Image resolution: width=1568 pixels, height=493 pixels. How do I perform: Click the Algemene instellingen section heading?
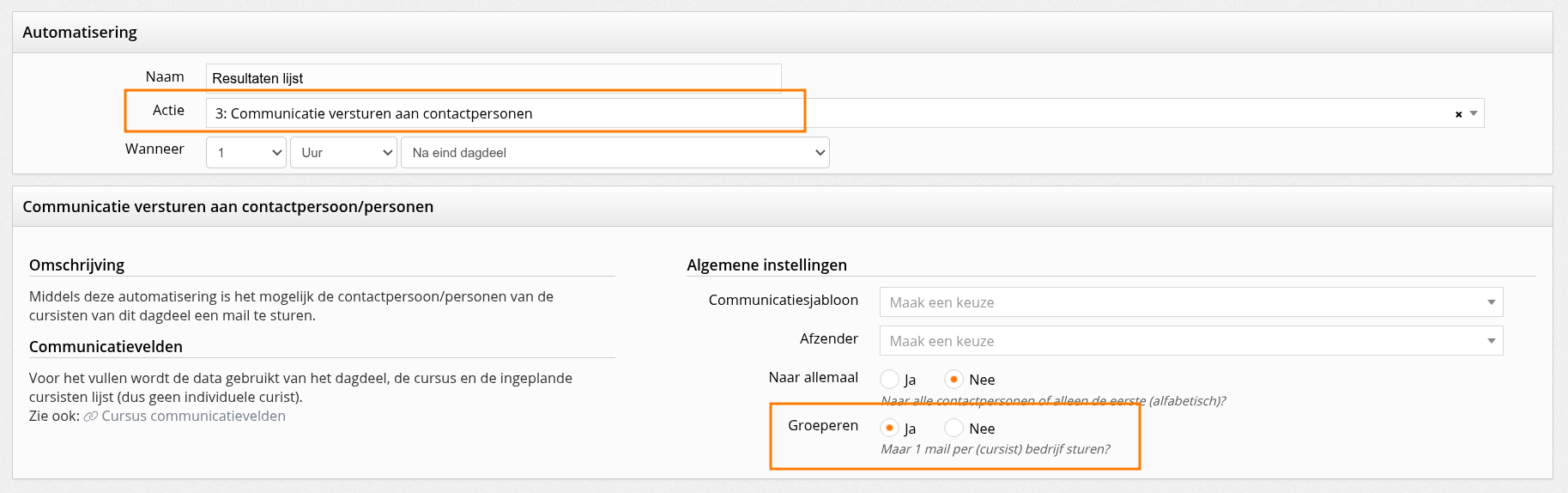(766, 265)
